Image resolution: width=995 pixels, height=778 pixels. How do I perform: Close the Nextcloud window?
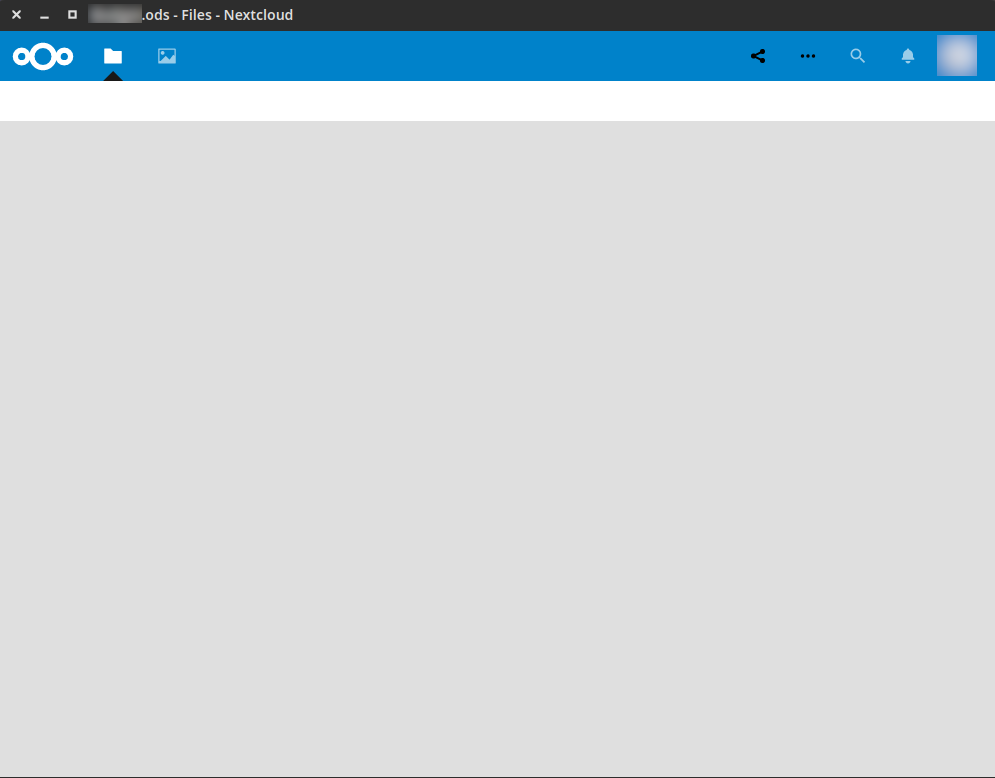15,14
